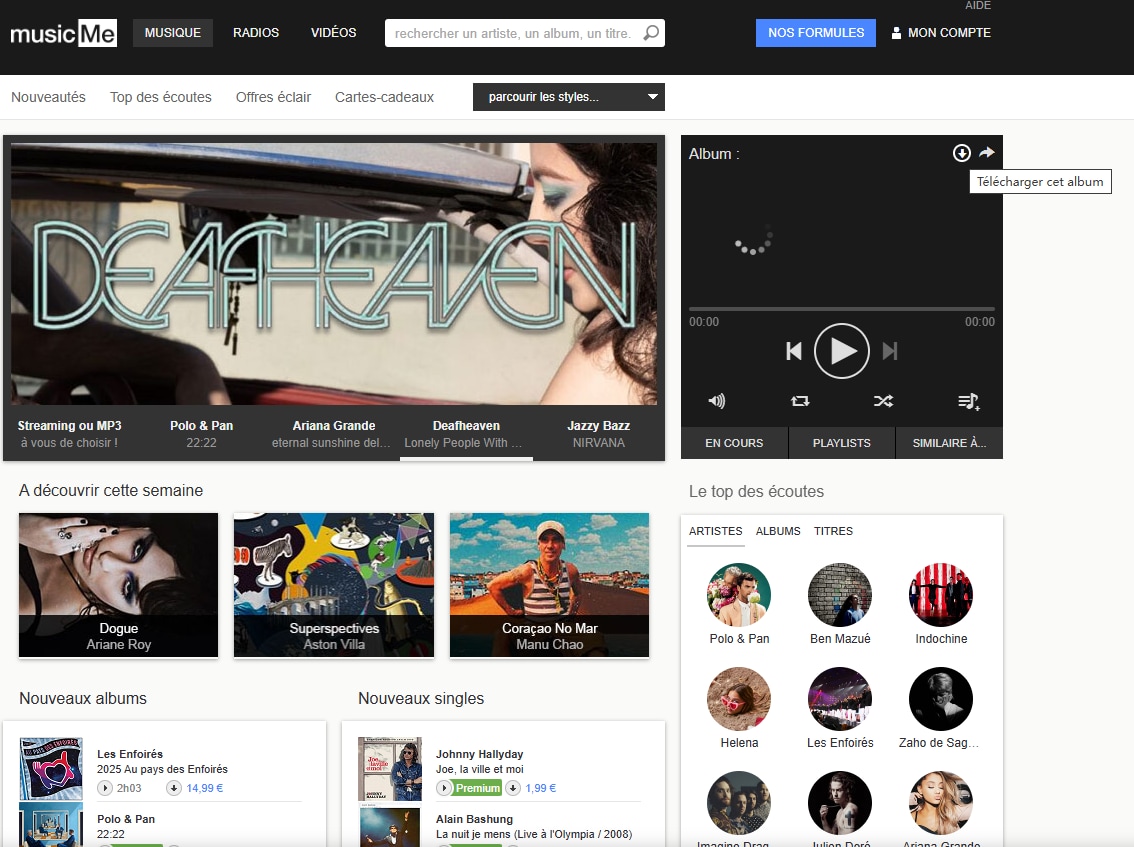Toggle shuffle mode in the player
Screen dimensions: 1134x847
coord(883,401)
